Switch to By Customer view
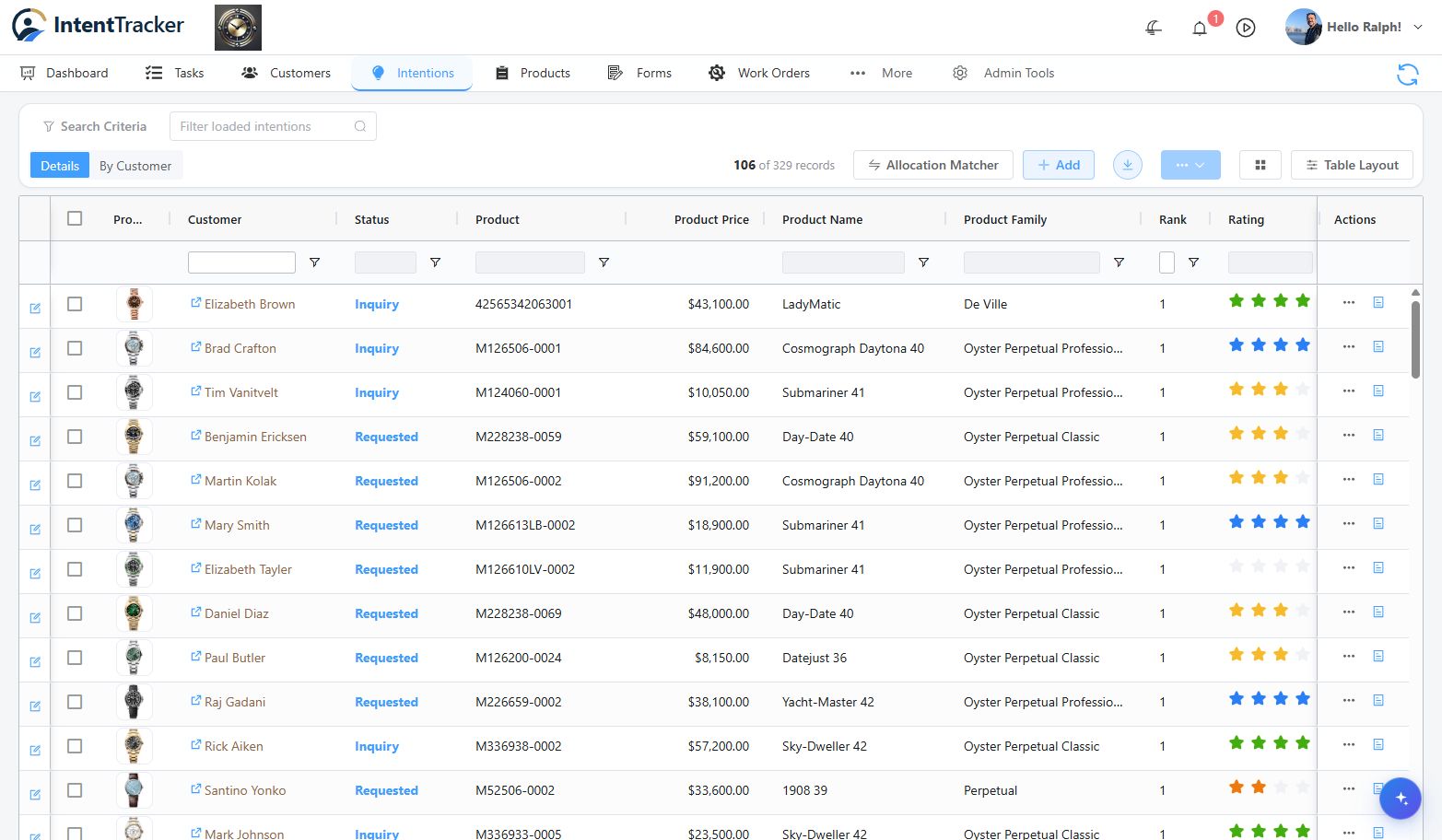1442x840 pixels. [135, 166]
